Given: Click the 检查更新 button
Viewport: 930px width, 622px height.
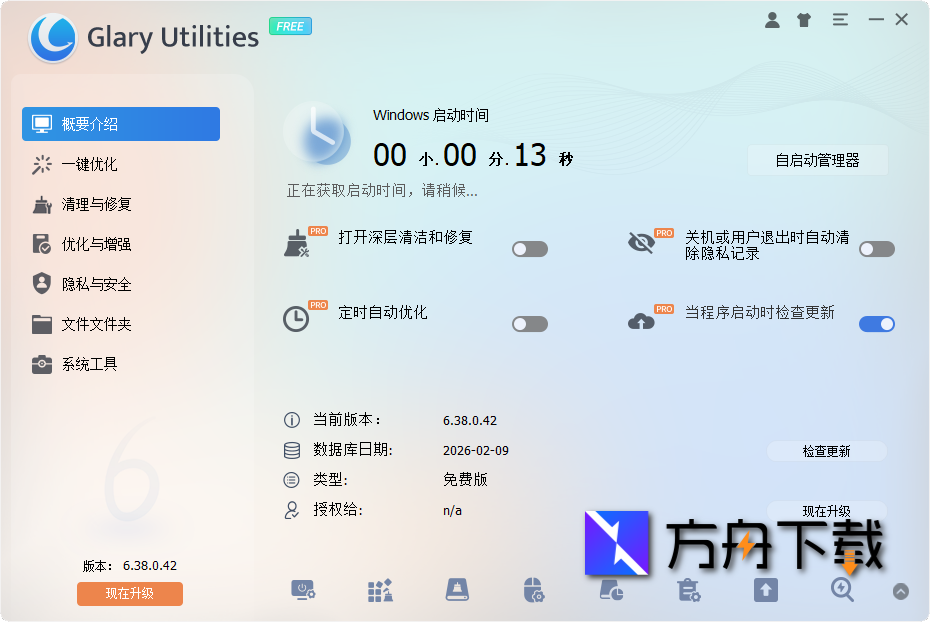Looking at the screenshot, I should coord(826,451).
